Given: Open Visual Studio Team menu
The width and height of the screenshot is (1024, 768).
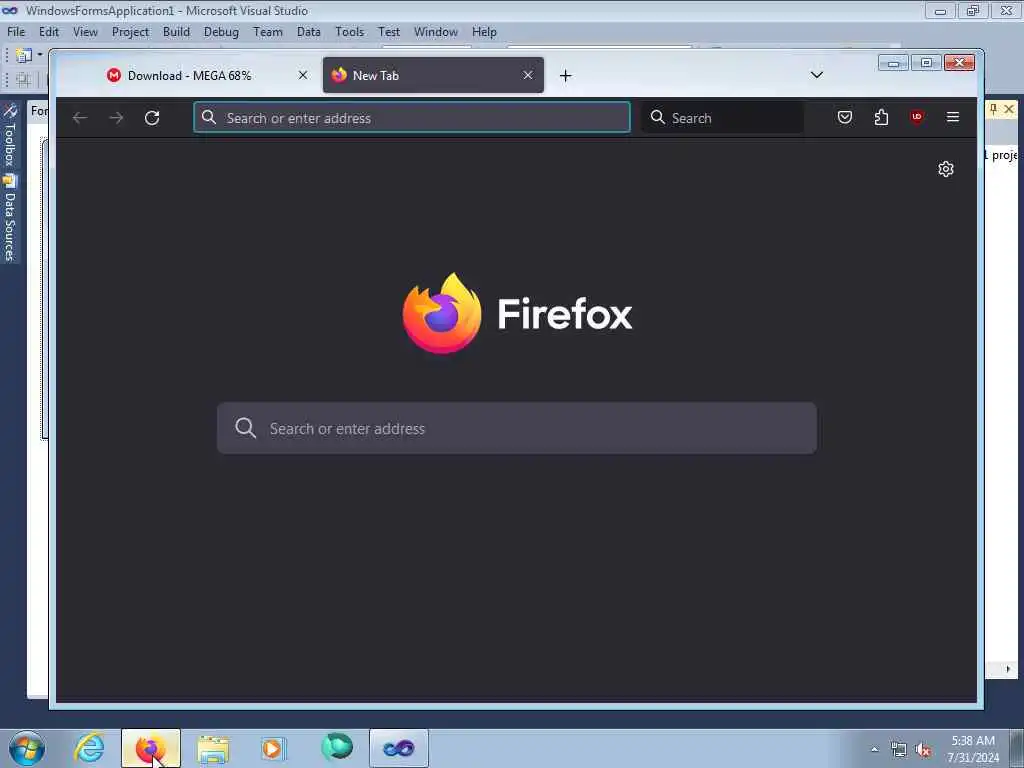Looking at the screenshot, I should click(268, 32).
